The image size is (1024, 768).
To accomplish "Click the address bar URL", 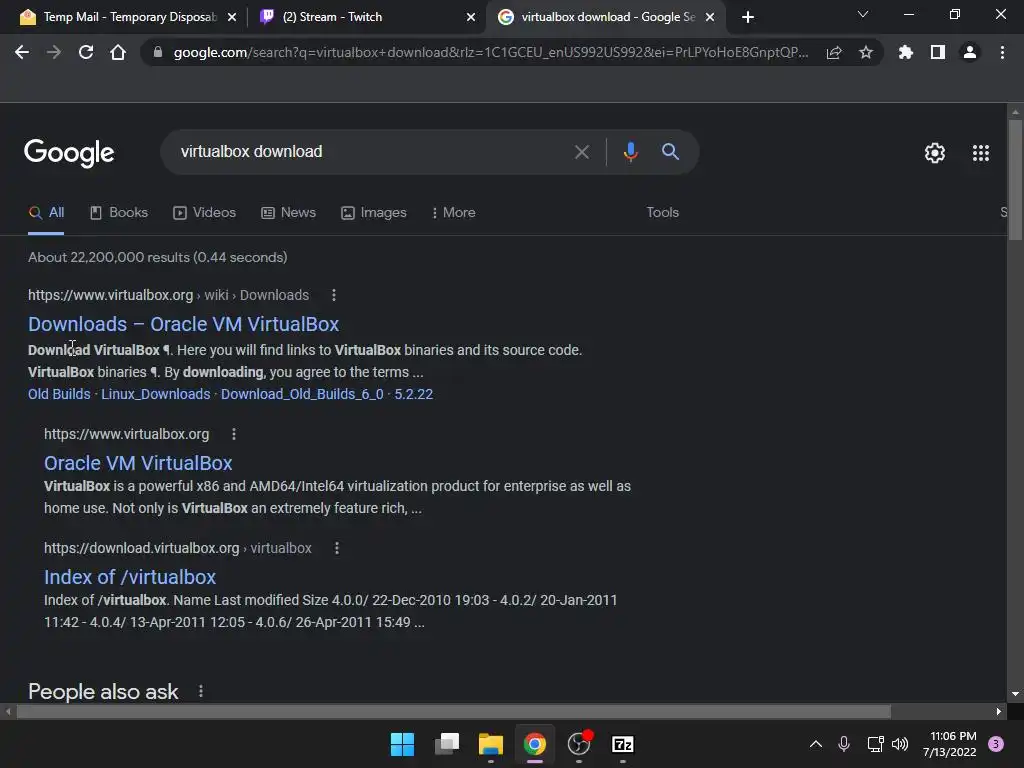I will pyautogui.click(x=490, y=52).
